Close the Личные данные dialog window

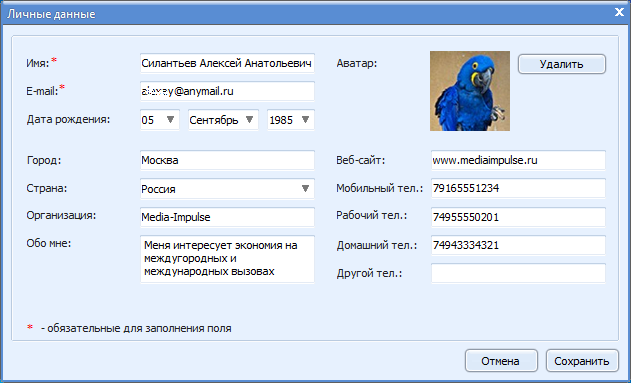(619, 12)
